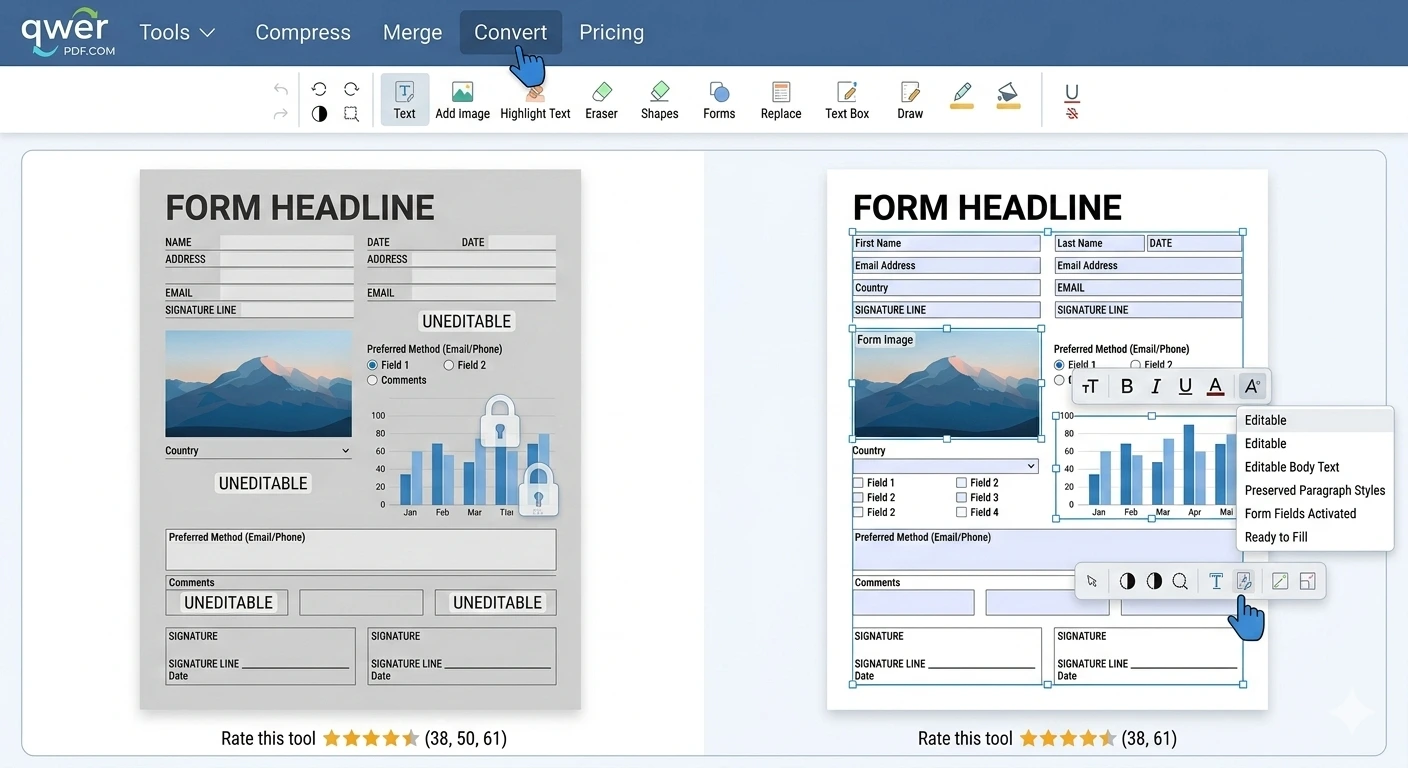
Task: Activate the Highlight Text tool
Action: click(x=535, y=100)
